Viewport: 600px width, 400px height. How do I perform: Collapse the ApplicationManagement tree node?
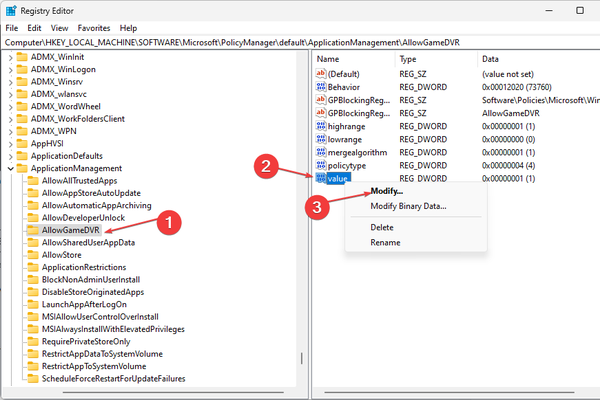coord(9,168)
